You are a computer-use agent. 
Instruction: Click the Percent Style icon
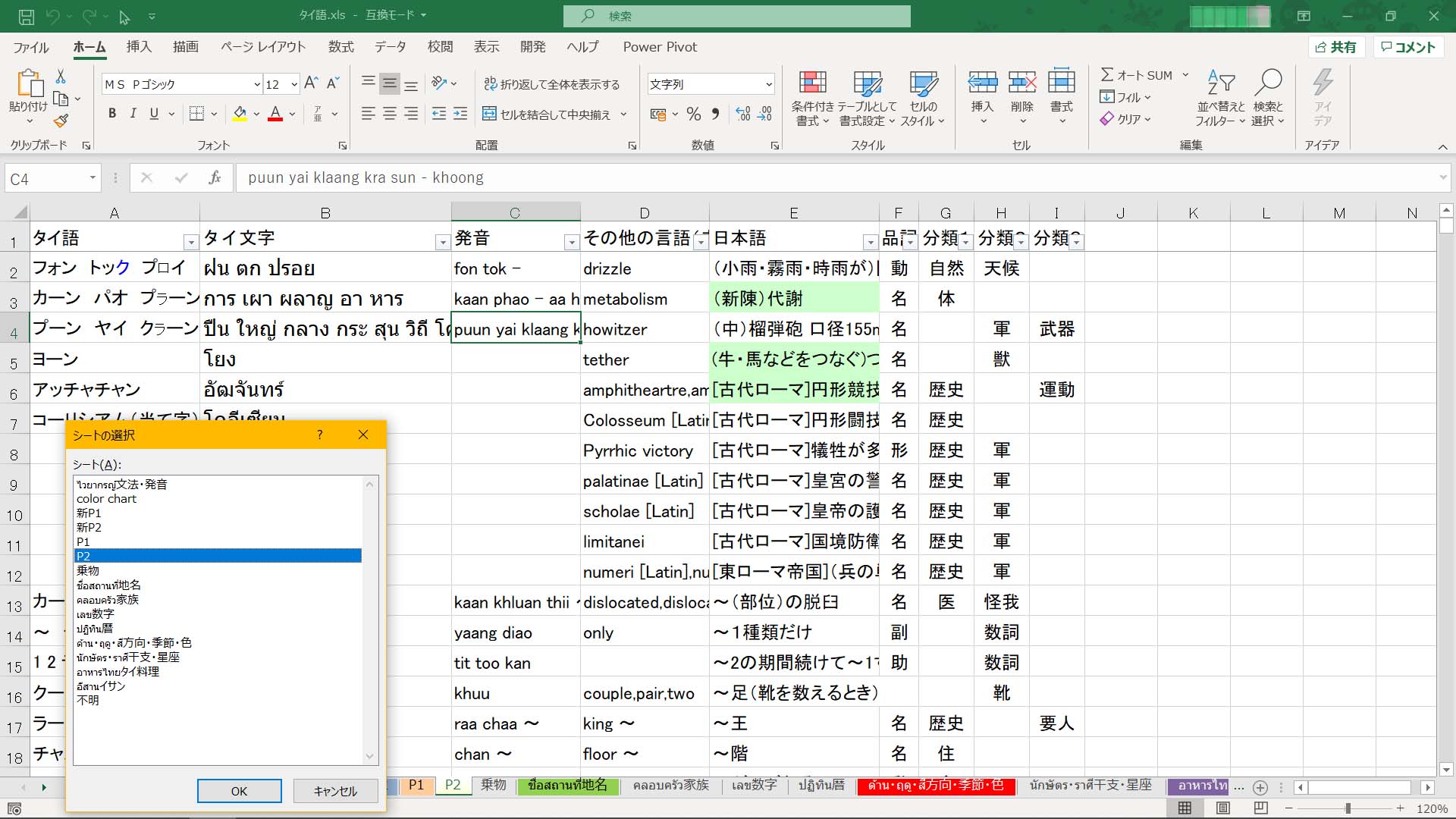tap(693, 115)
